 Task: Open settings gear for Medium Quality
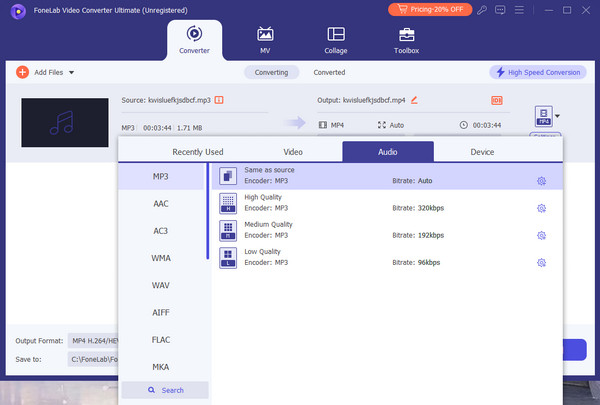[541, 235]
